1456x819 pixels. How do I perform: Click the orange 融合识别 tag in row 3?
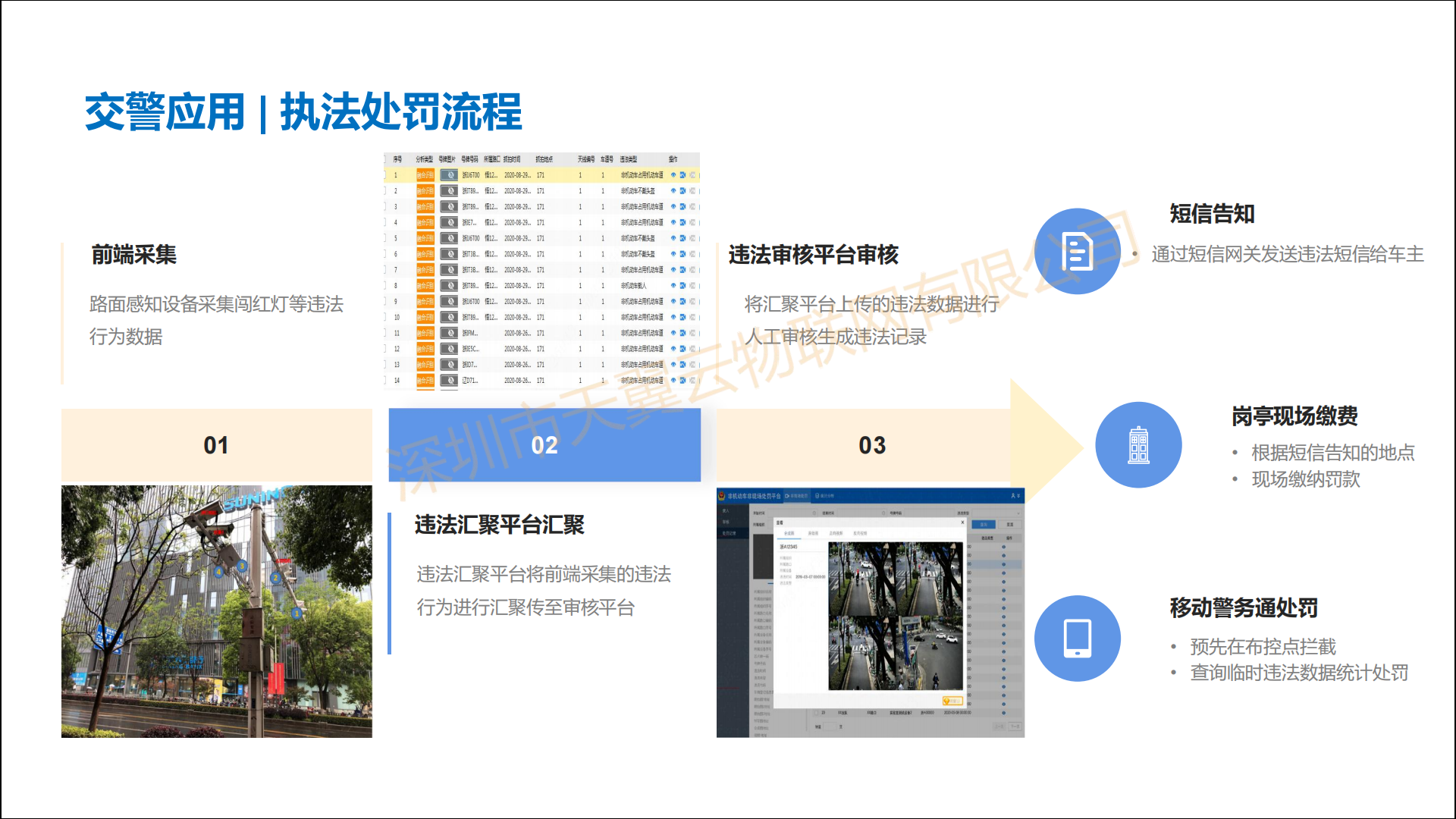coord(425,207)
